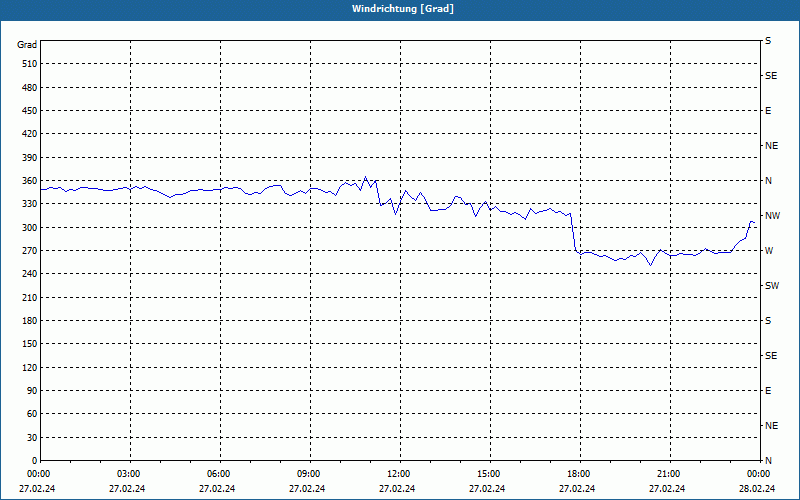Click the blue line's steep drop at 18:00
This screenshot has height=500, width=800.
[573, 232]
